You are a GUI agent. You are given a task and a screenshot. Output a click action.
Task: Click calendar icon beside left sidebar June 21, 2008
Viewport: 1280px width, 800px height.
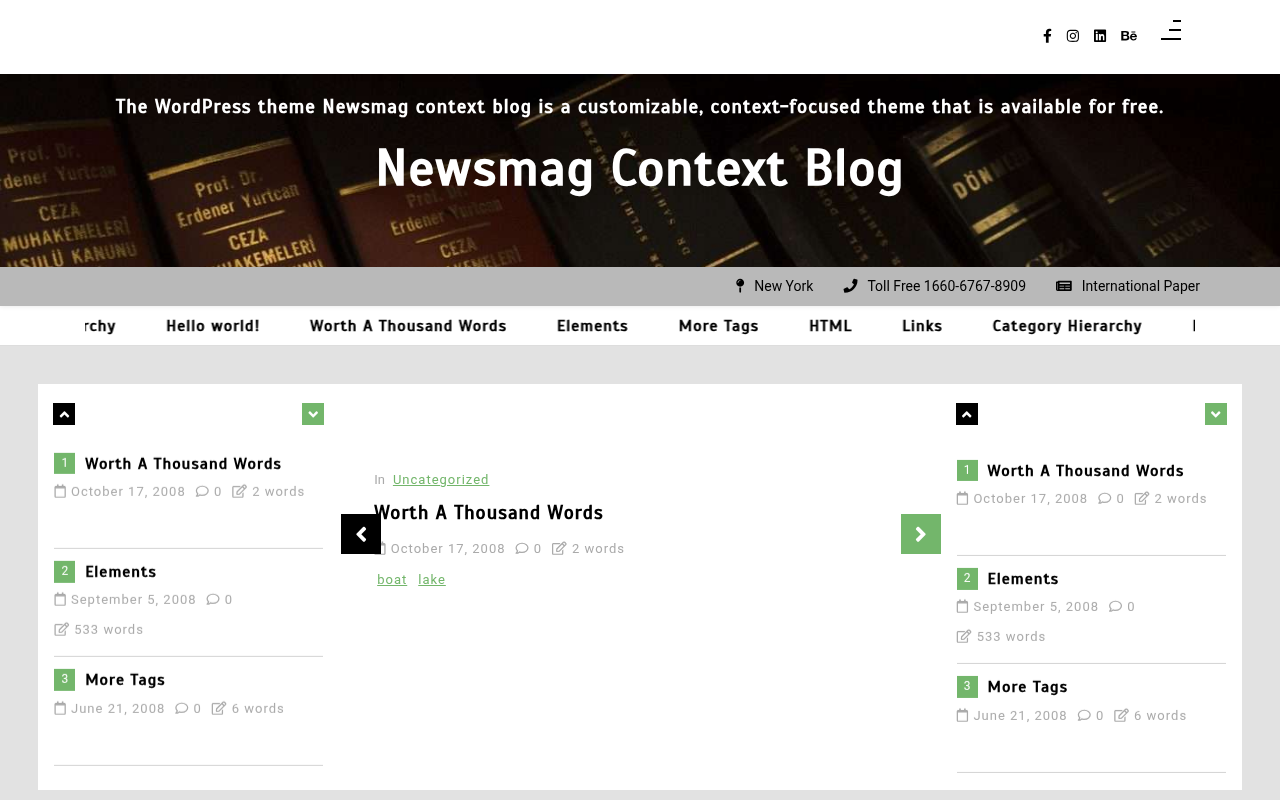[60, 709]
